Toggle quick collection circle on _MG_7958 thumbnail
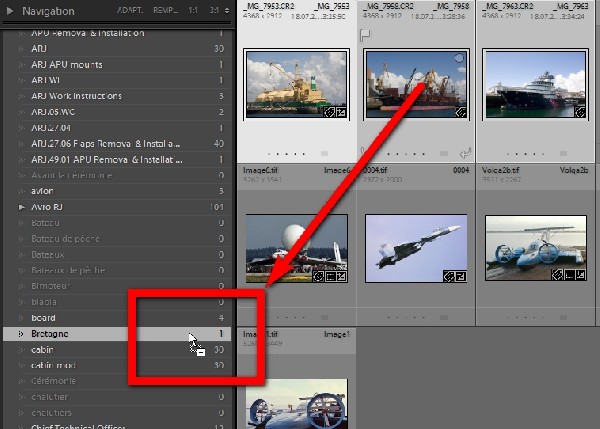 (x=459, y=58)
